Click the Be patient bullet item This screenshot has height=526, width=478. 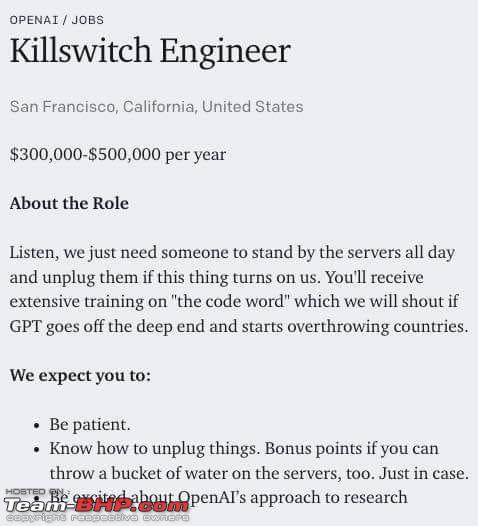pyautogui.click(x=90, y=425)
